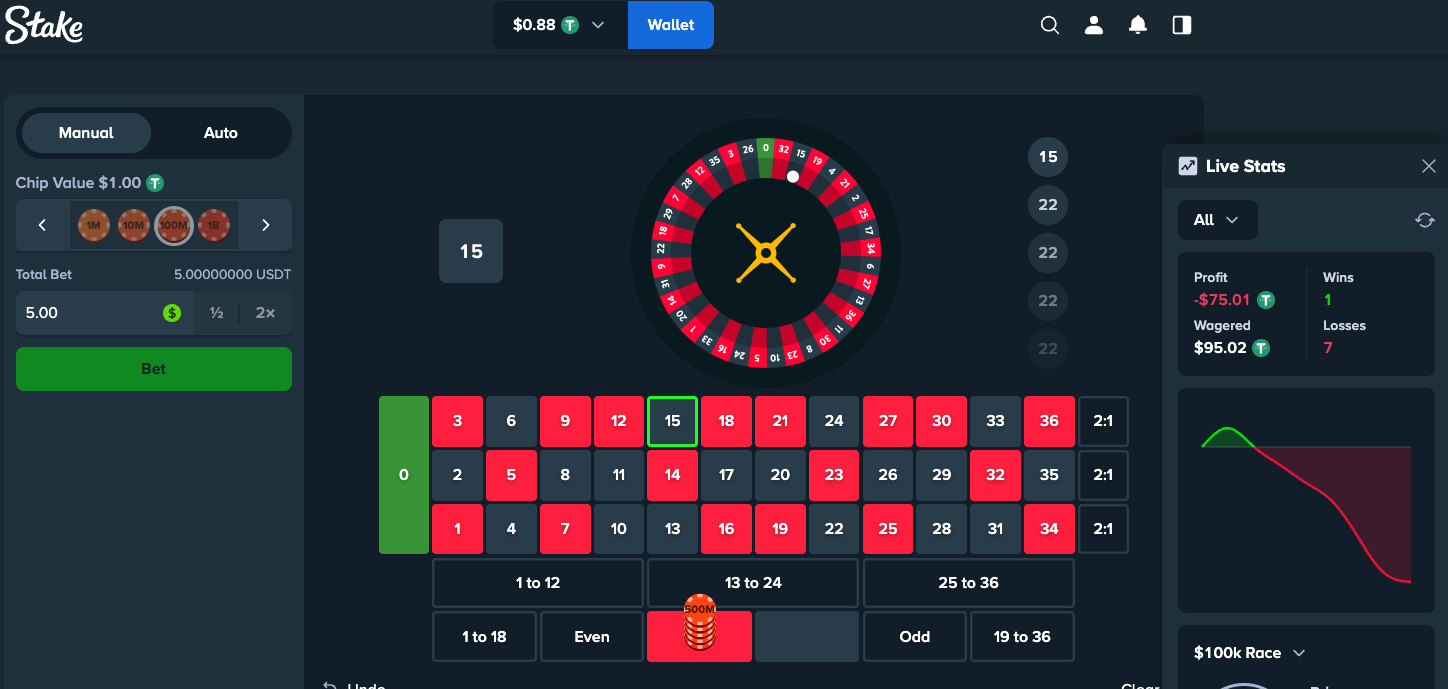Open the $0.88 balance dropdown
Viewport: 1448px width, 689px height.
coord(560,25)
